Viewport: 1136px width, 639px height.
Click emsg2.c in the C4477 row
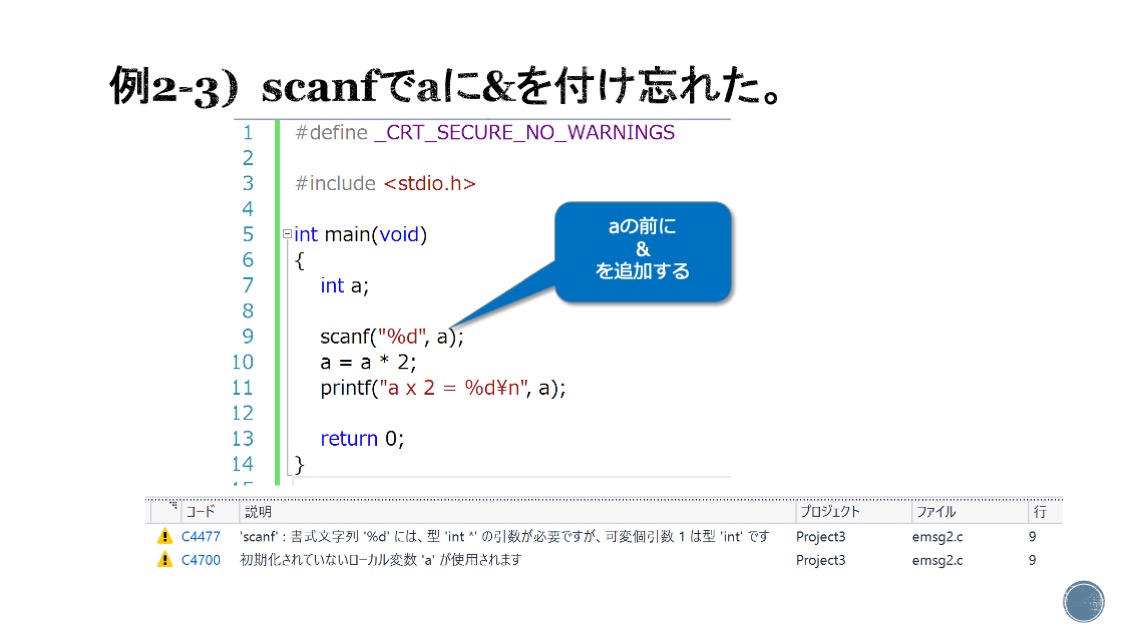coord(937,537)
